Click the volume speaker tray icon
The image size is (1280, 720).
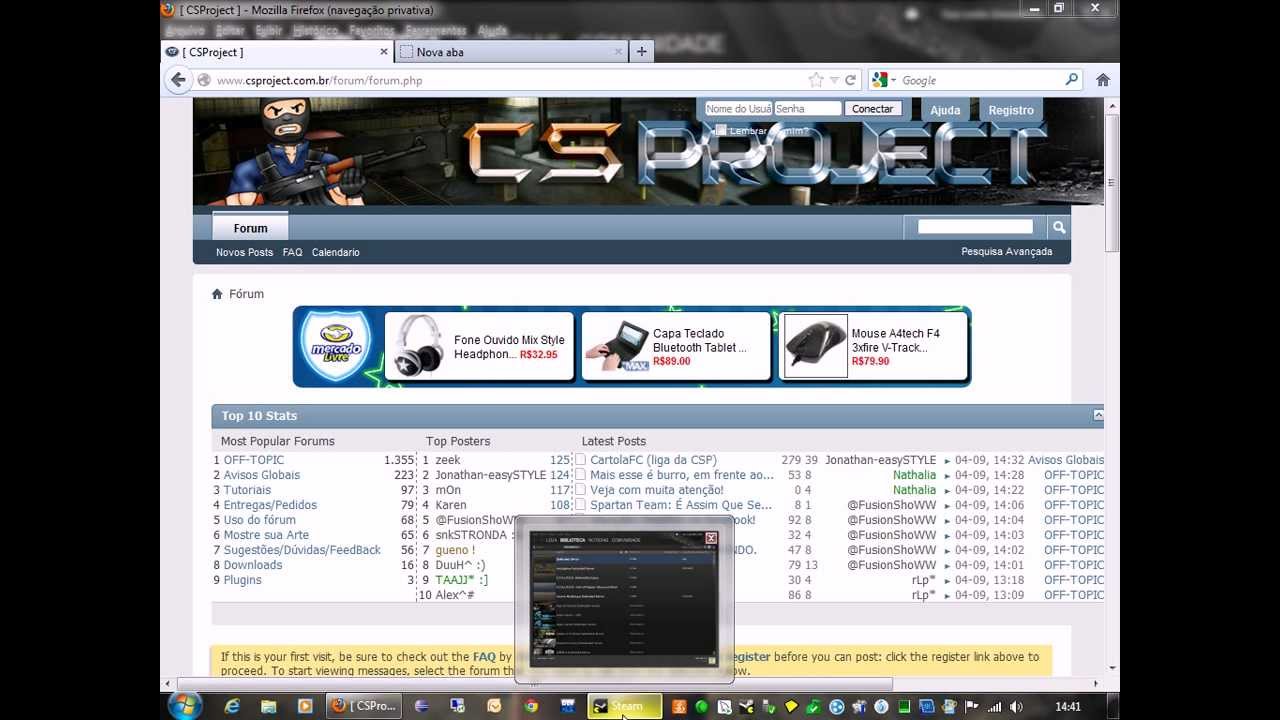click(x=1017, y=707)
